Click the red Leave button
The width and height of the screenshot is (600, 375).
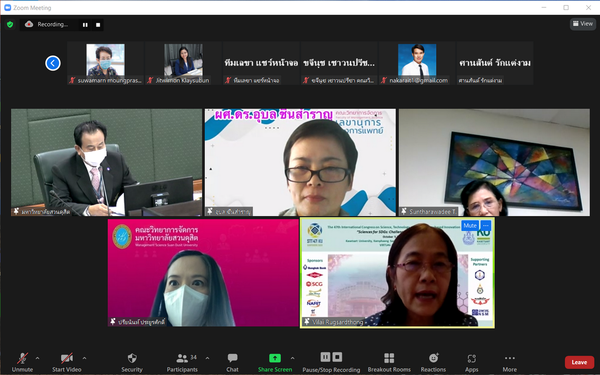(579, 362)
